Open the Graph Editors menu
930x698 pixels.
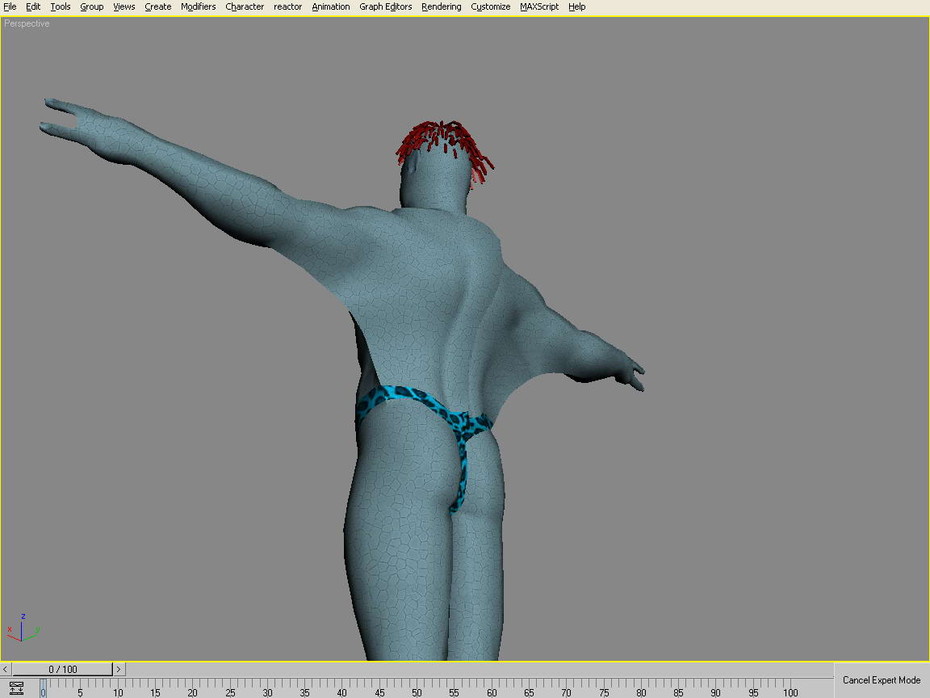[386, 7]
